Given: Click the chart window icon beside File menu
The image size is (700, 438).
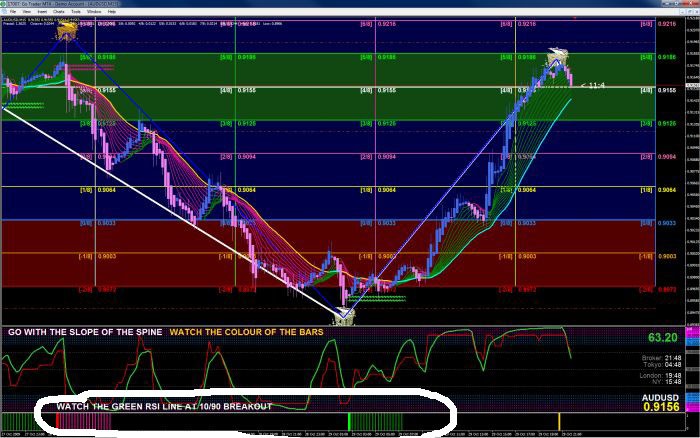Looking at the screenshot, I should (x=4, y=12).
